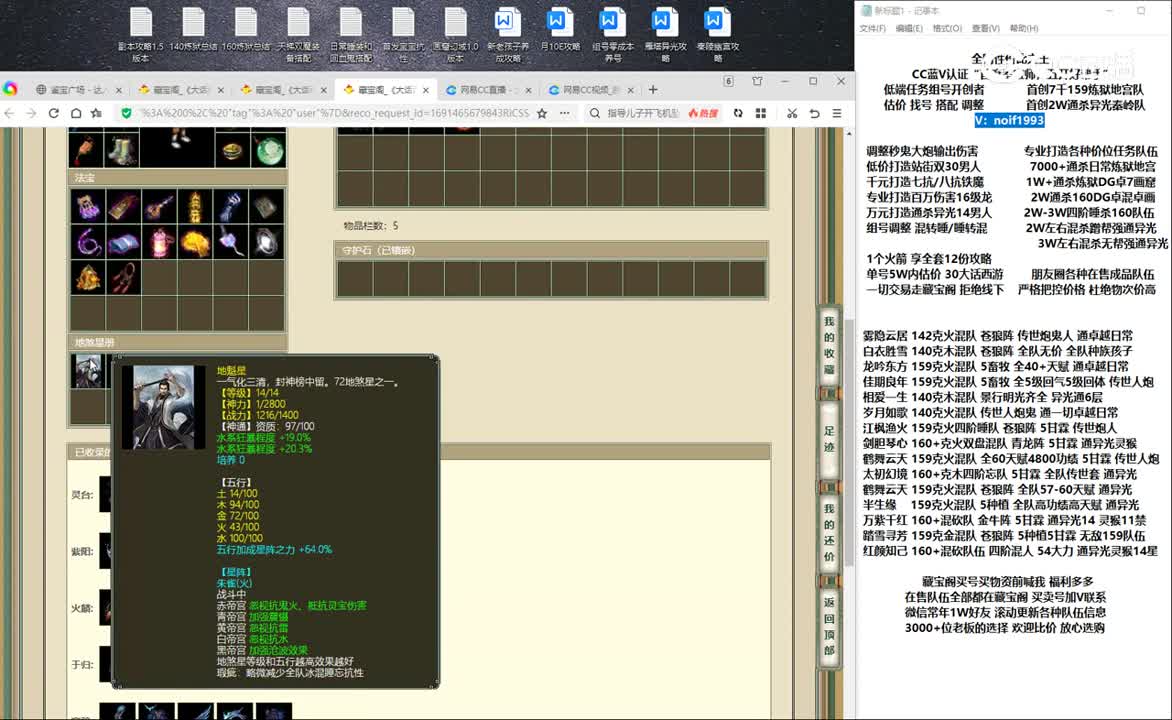
Task: Open the scissors screenshot tool in browser
Action: pyautogui.click(x=792, y=113)
